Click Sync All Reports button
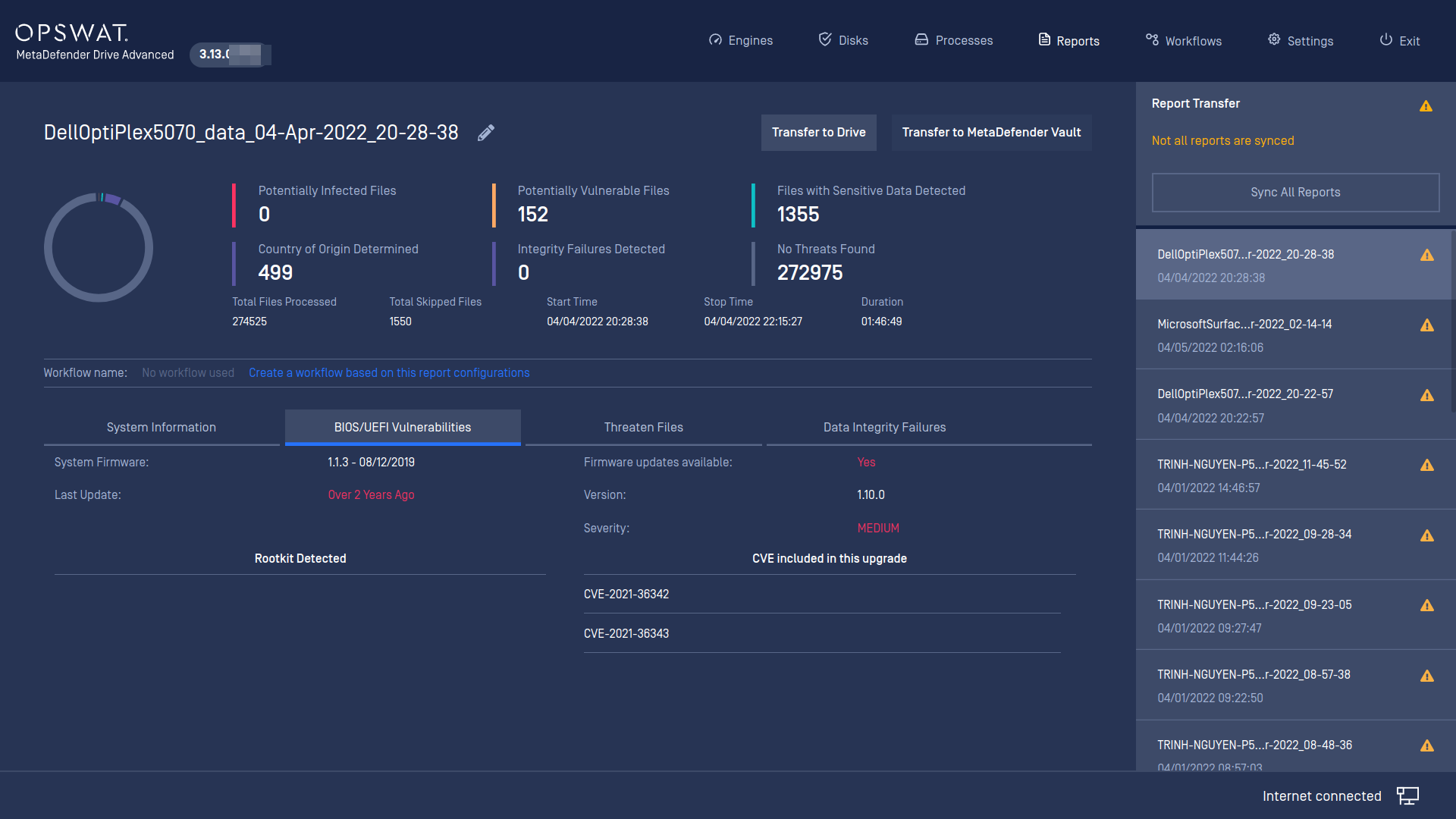The height and width of the screenshot is (819, 1456). (1295, 193)
